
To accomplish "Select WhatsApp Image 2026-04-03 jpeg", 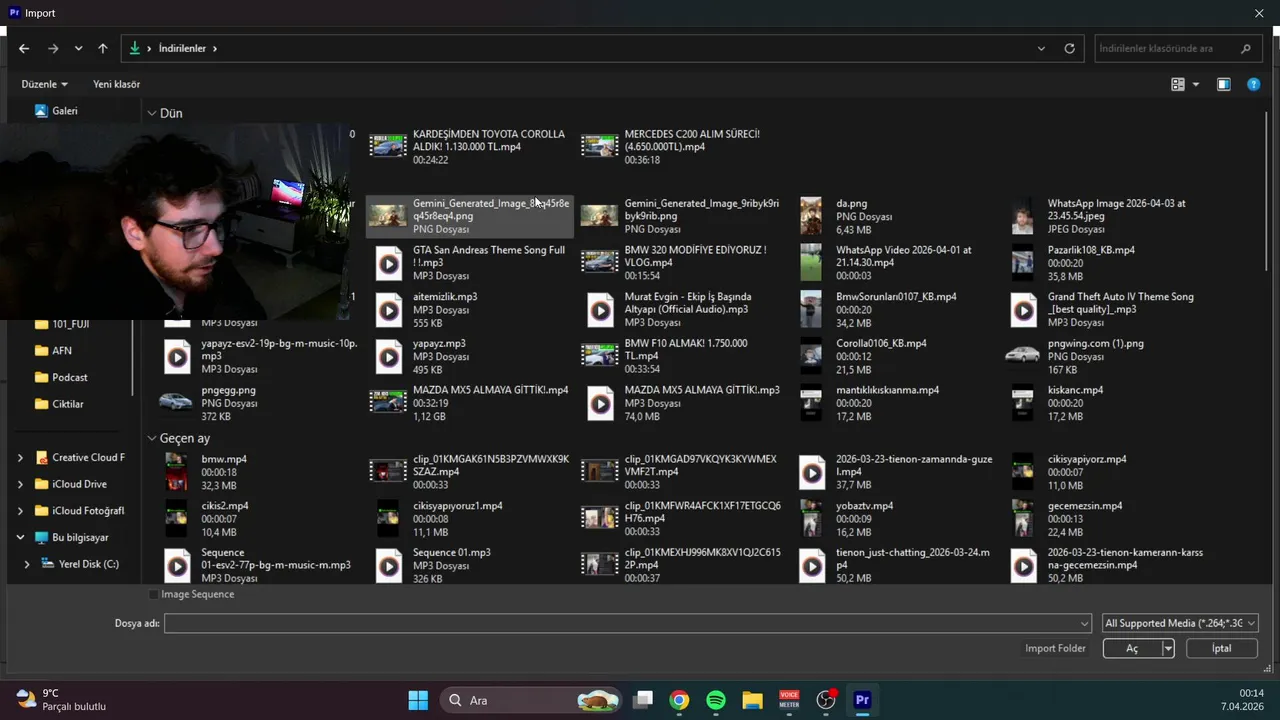I will pos(1098,216).
